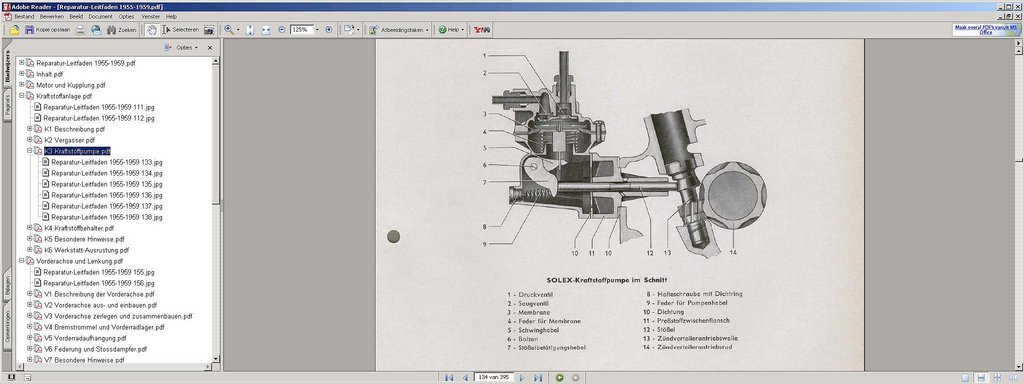
Task: Open the Yahoo toolbar button
Action: click(483, 30)
